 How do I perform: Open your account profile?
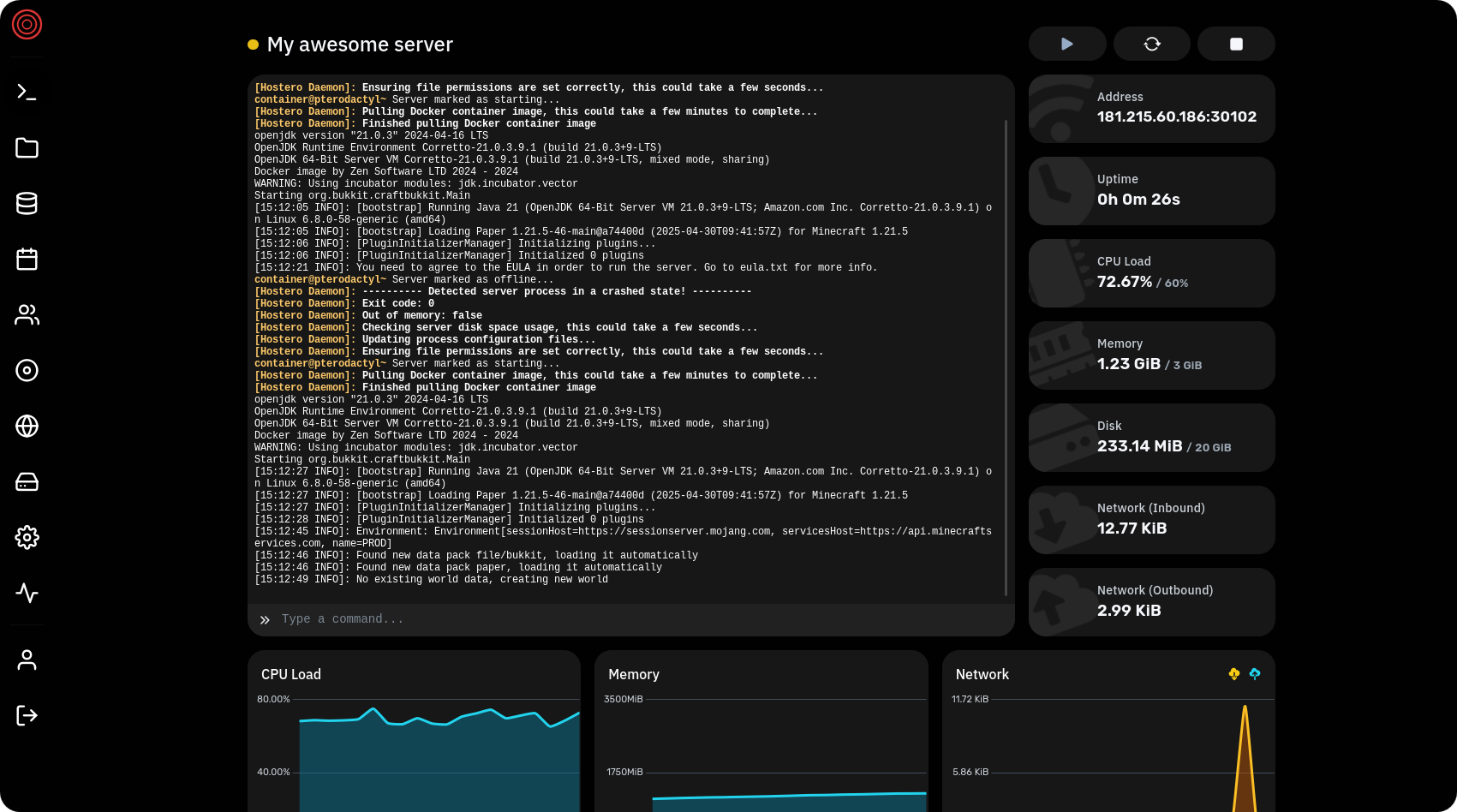click(x=27, y=660)
